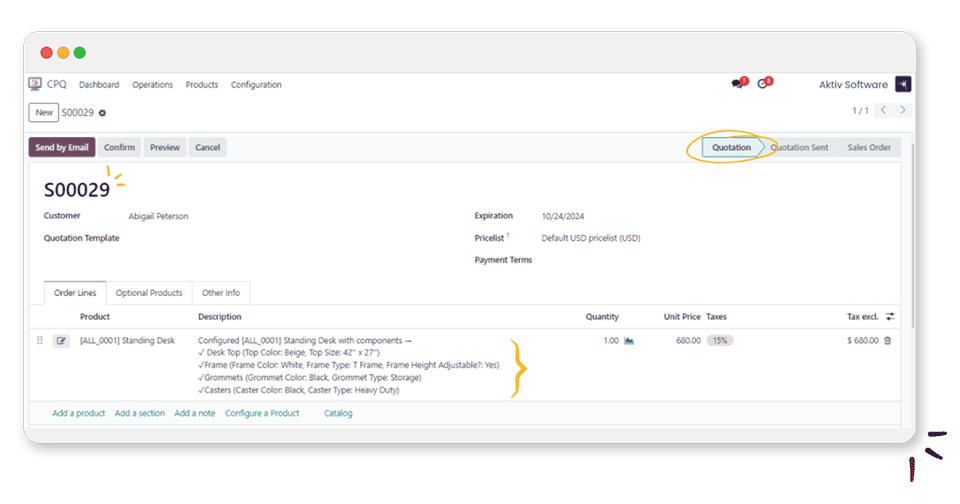Switch to the Optional Products tab
The width and height of the screenshot is (960, 504).
(x=149, y=293)
